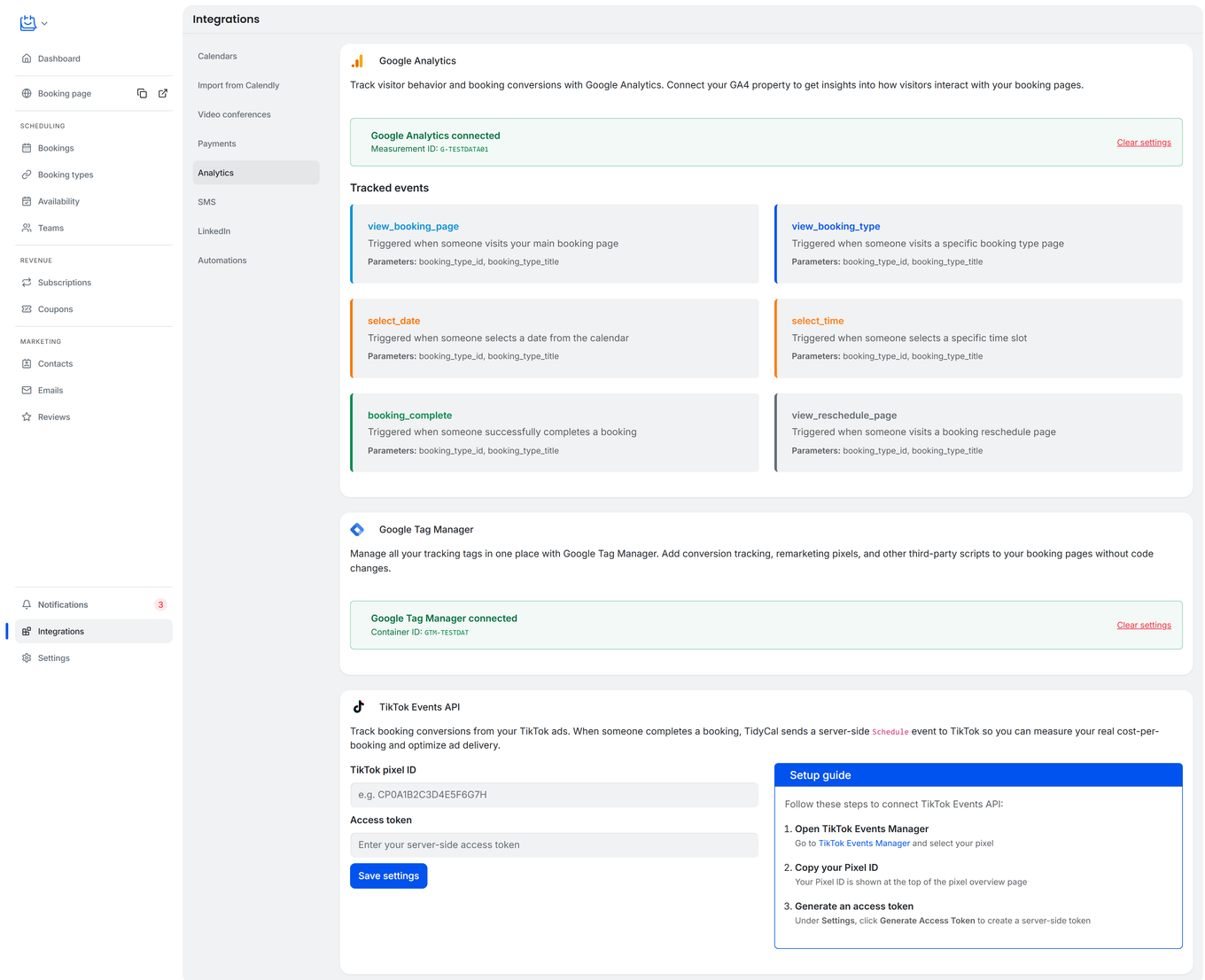The width and height of the screenshot is (1205, 980).
Task: Click the TidyCal logo icon
Action: tap(27, 23)
